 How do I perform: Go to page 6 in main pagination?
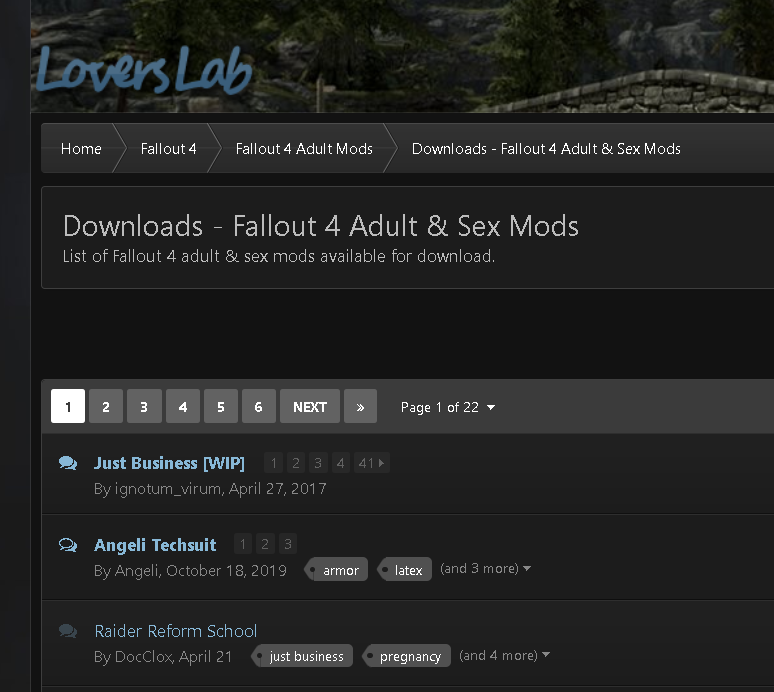(x=259, y=406)
